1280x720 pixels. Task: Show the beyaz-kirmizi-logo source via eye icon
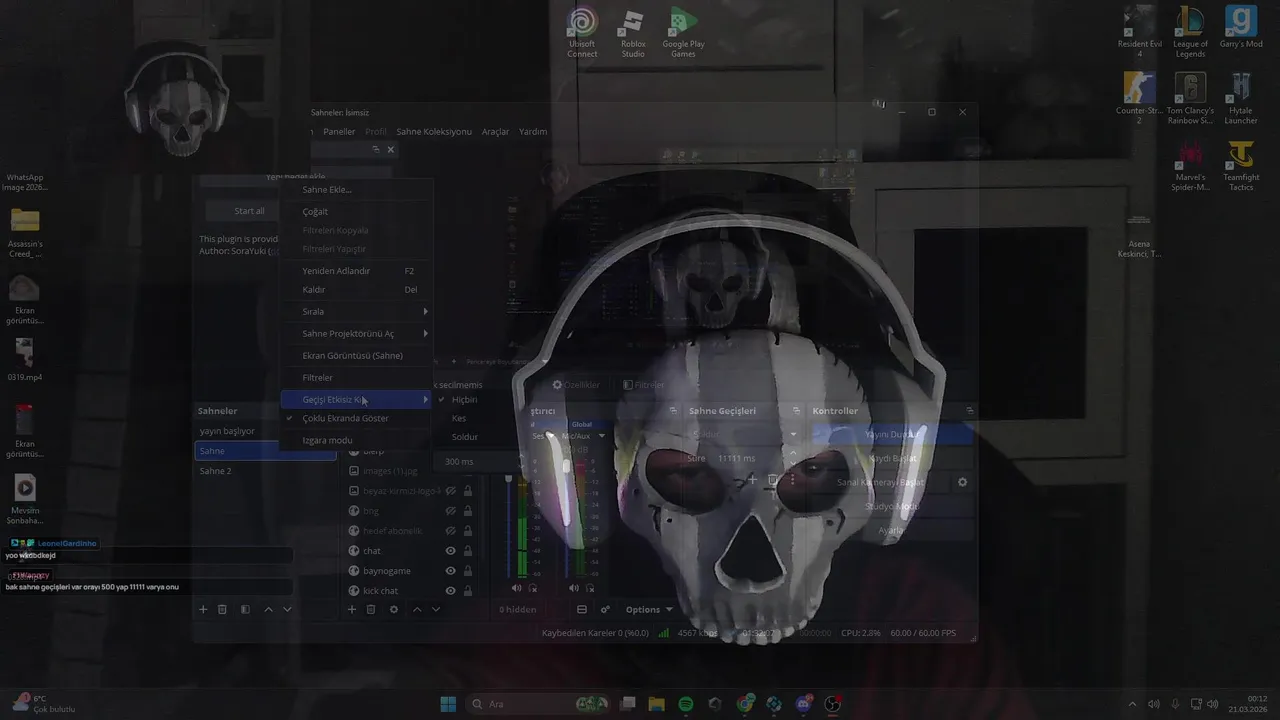click(450, 491)
